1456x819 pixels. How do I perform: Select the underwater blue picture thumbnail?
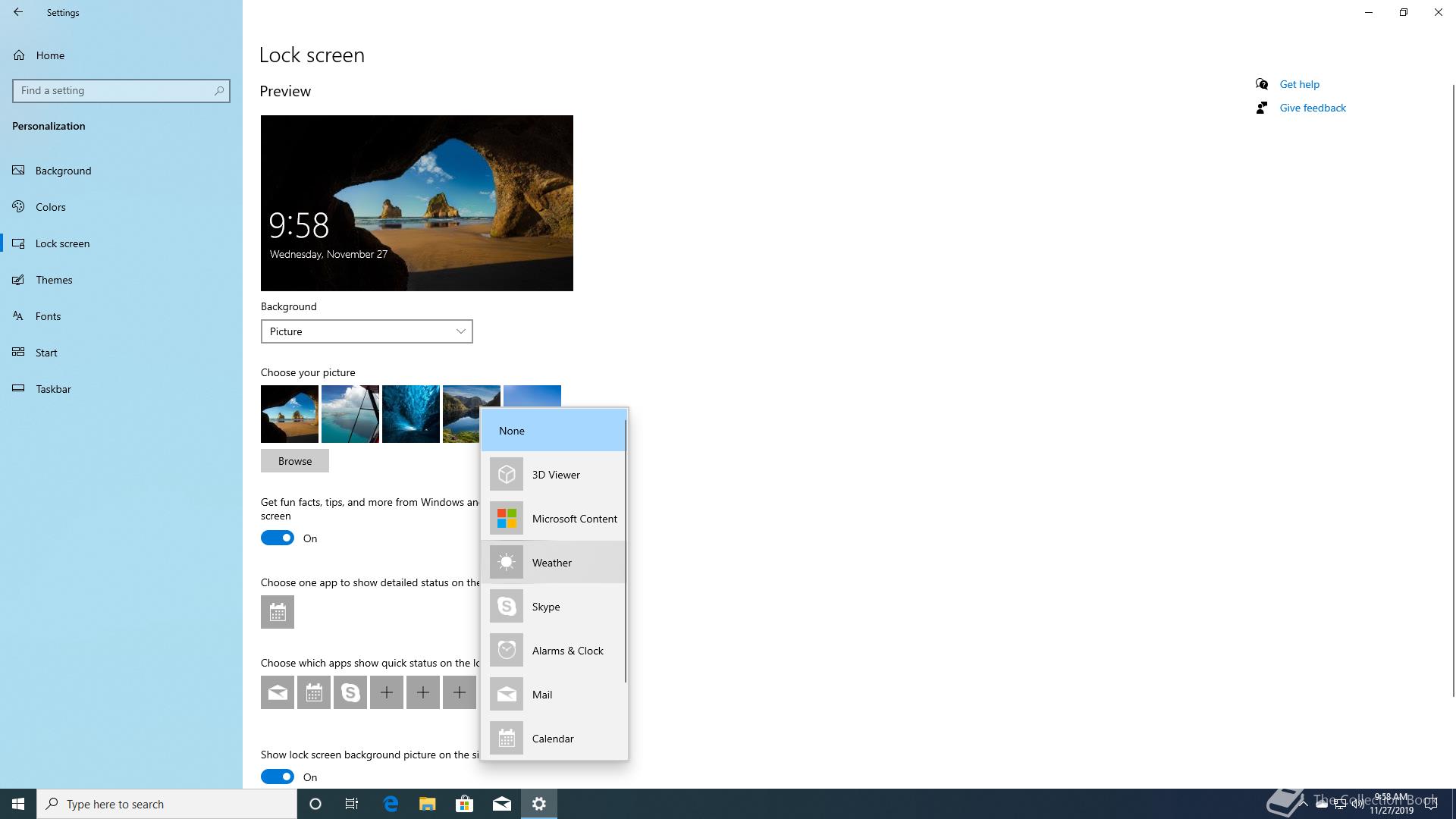(x=411, y=414)
